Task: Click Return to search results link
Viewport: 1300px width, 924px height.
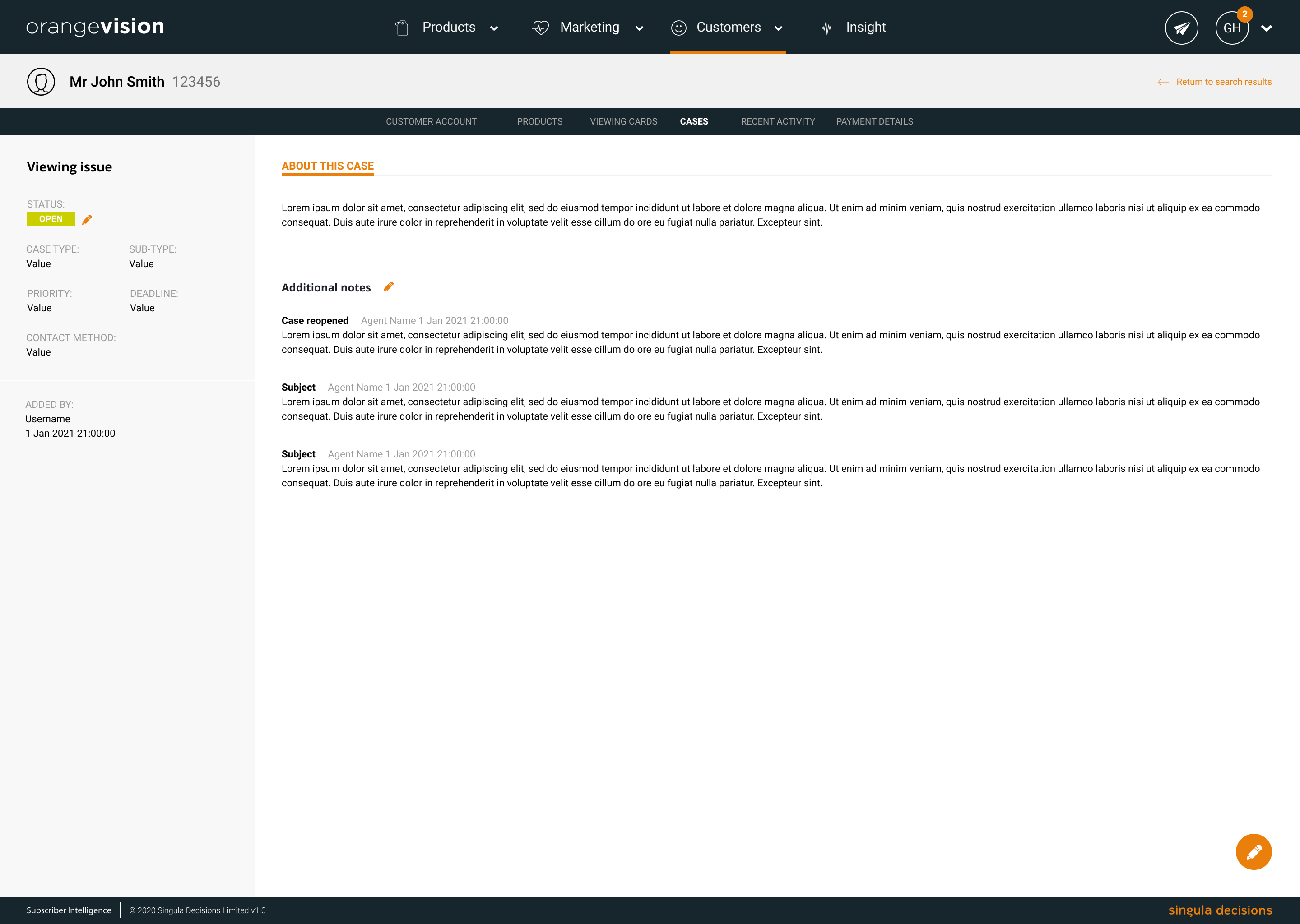Action: click(x=1224, y=82)
